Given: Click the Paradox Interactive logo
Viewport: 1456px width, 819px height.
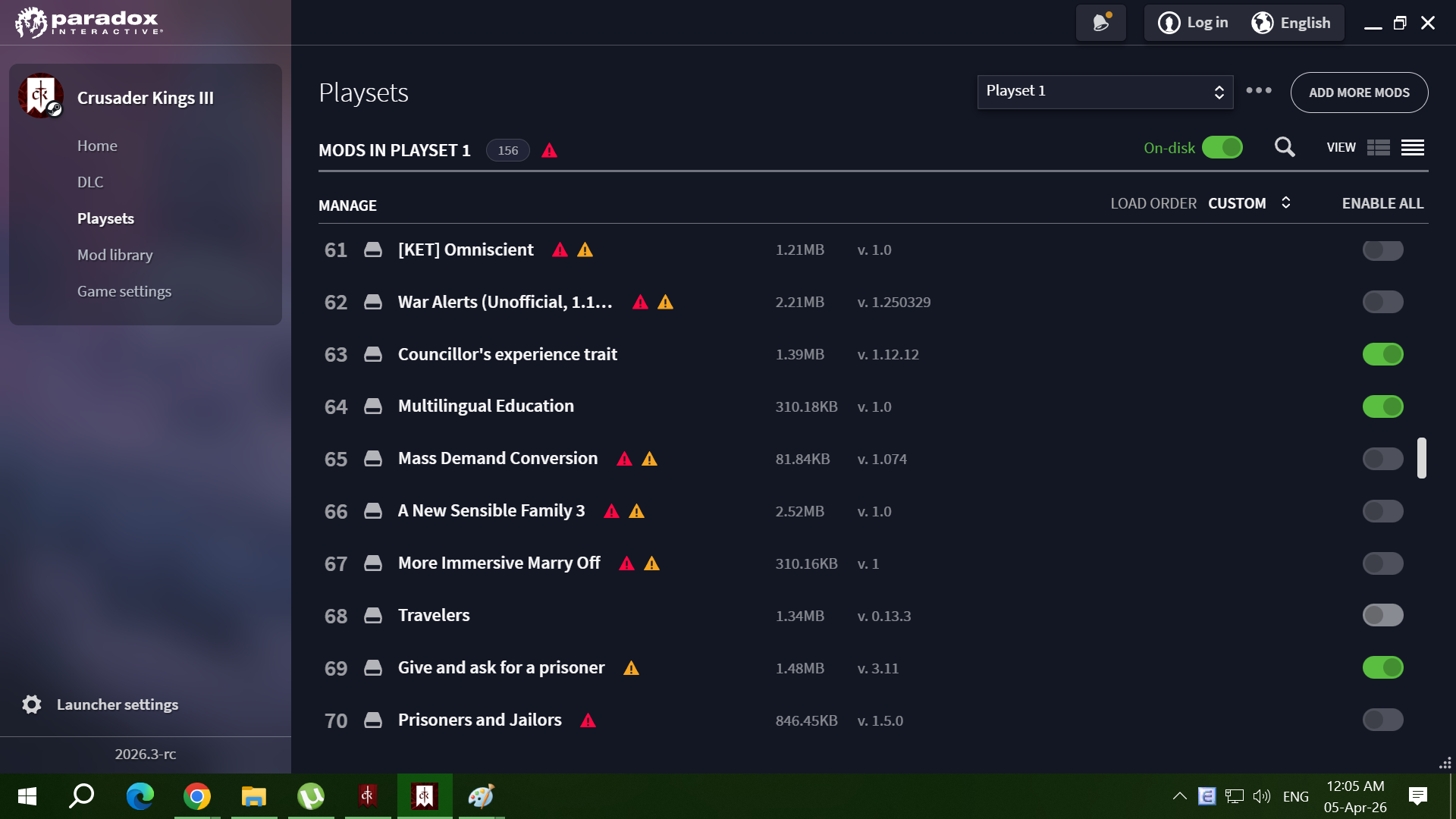Looking at the screenshot, I should tap(89, 23).
